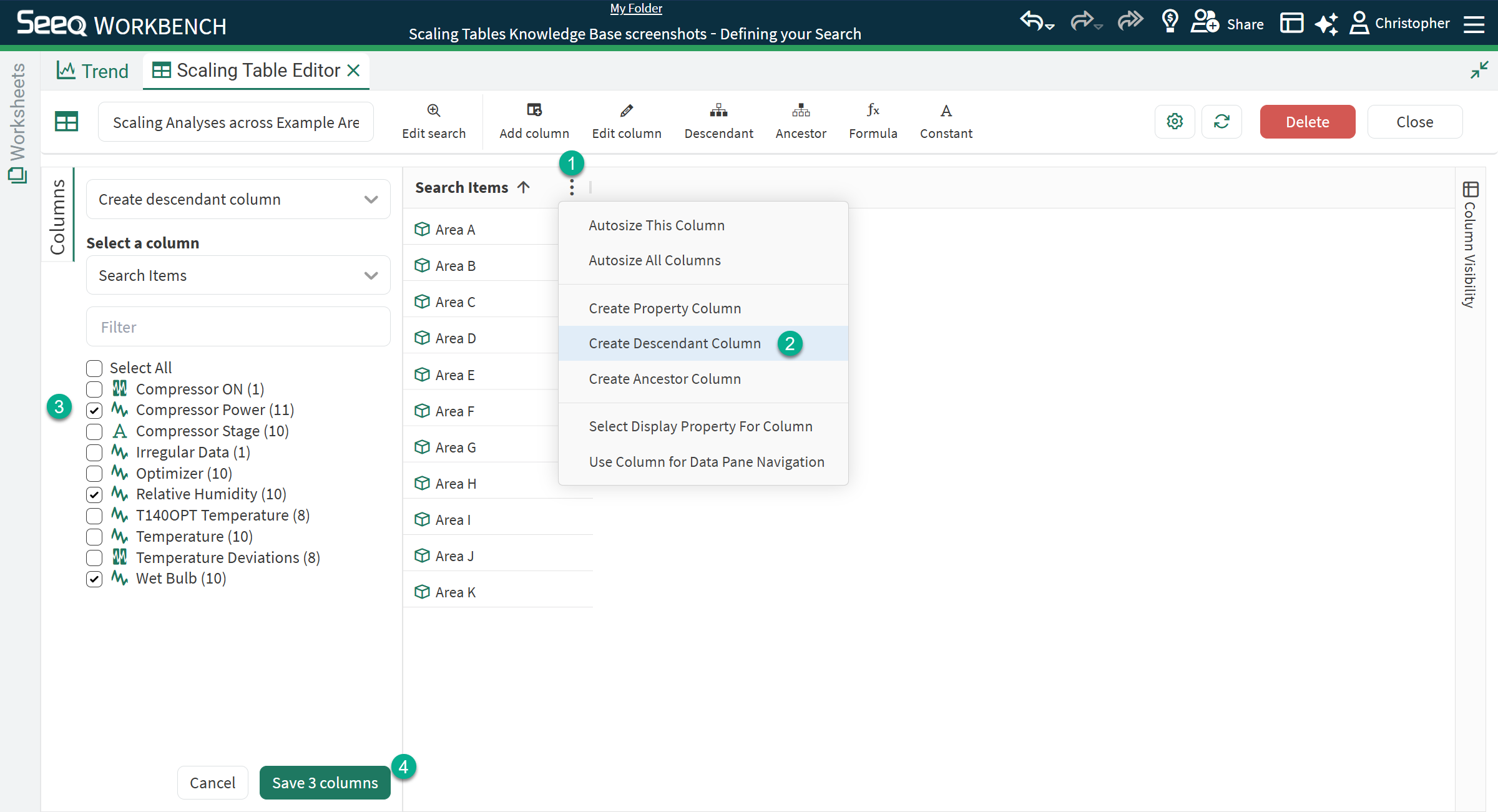Open the Search Items column menu dots
This screenshot has width=1498, height=812.
[572, 187]
